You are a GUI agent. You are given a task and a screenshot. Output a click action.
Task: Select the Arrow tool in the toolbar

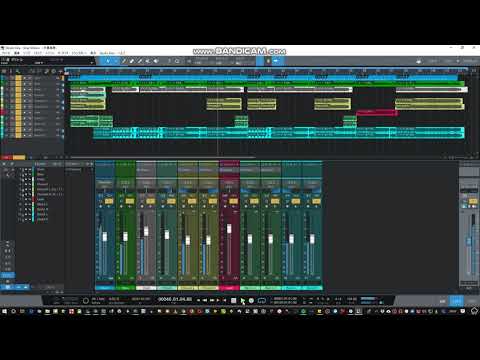[x=108, y=61]
